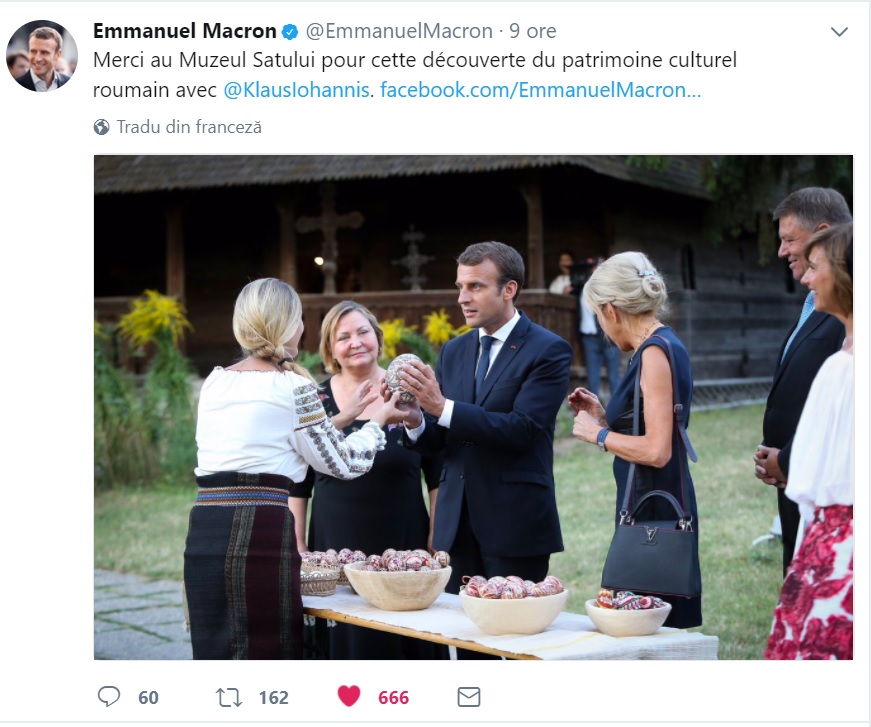This screenshot has height=727, width=871.
Task: Click the reply count 60
Action: (148, 697)
